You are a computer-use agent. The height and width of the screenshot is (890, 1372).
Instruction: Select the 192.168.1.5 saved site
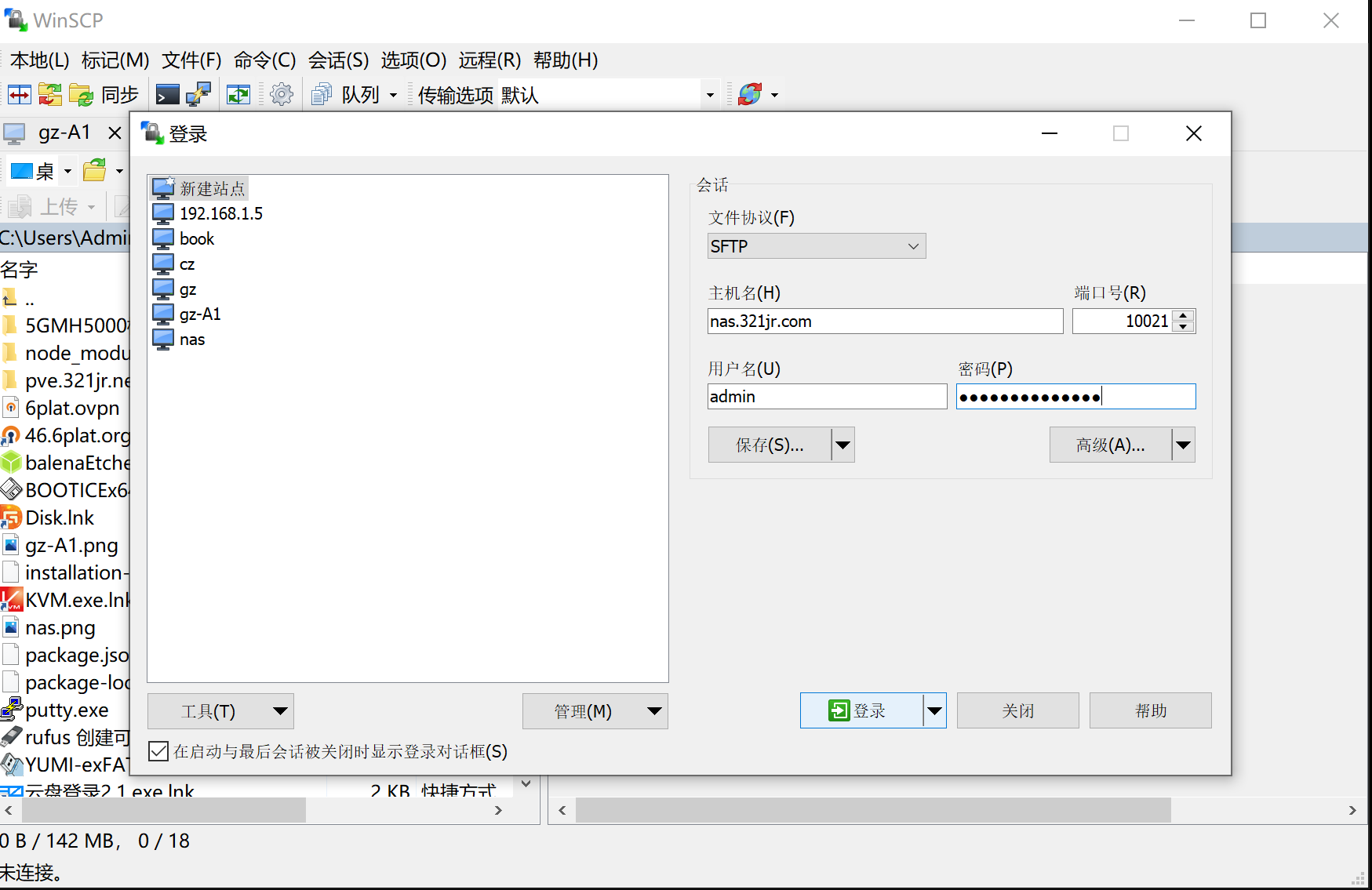click(208, 213)
